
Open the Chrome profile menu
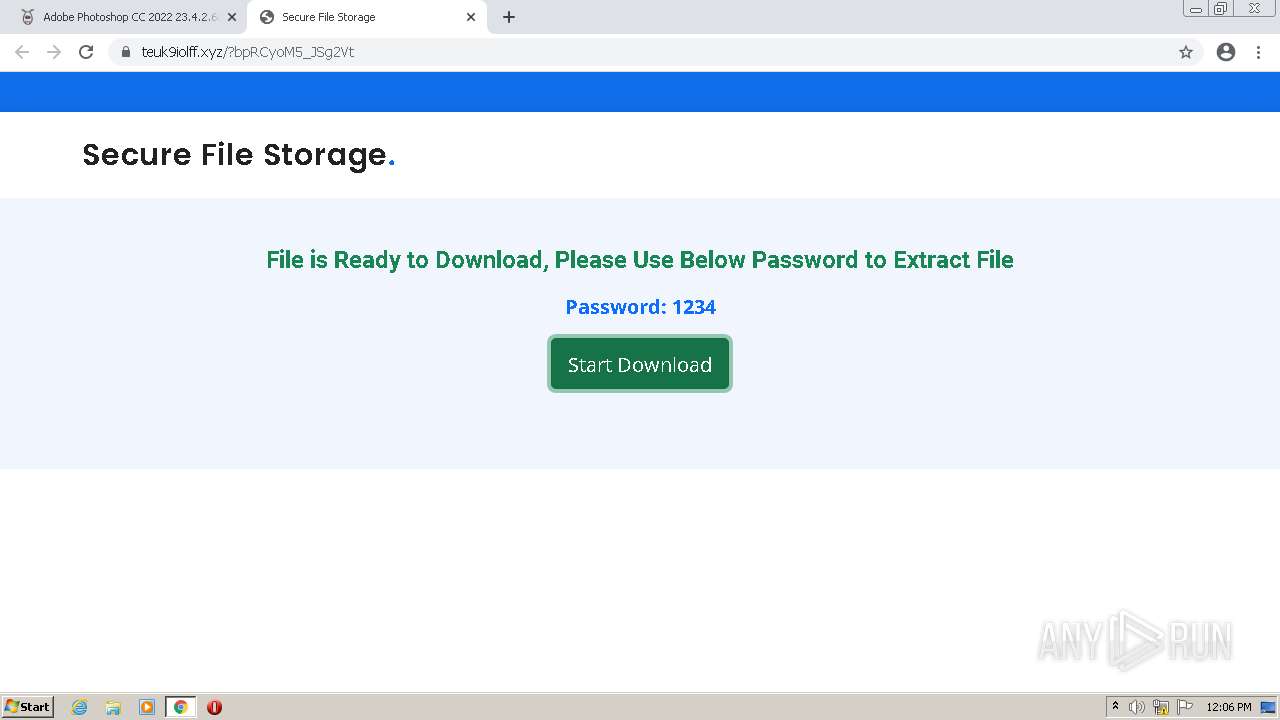(x=1226, y=52)
